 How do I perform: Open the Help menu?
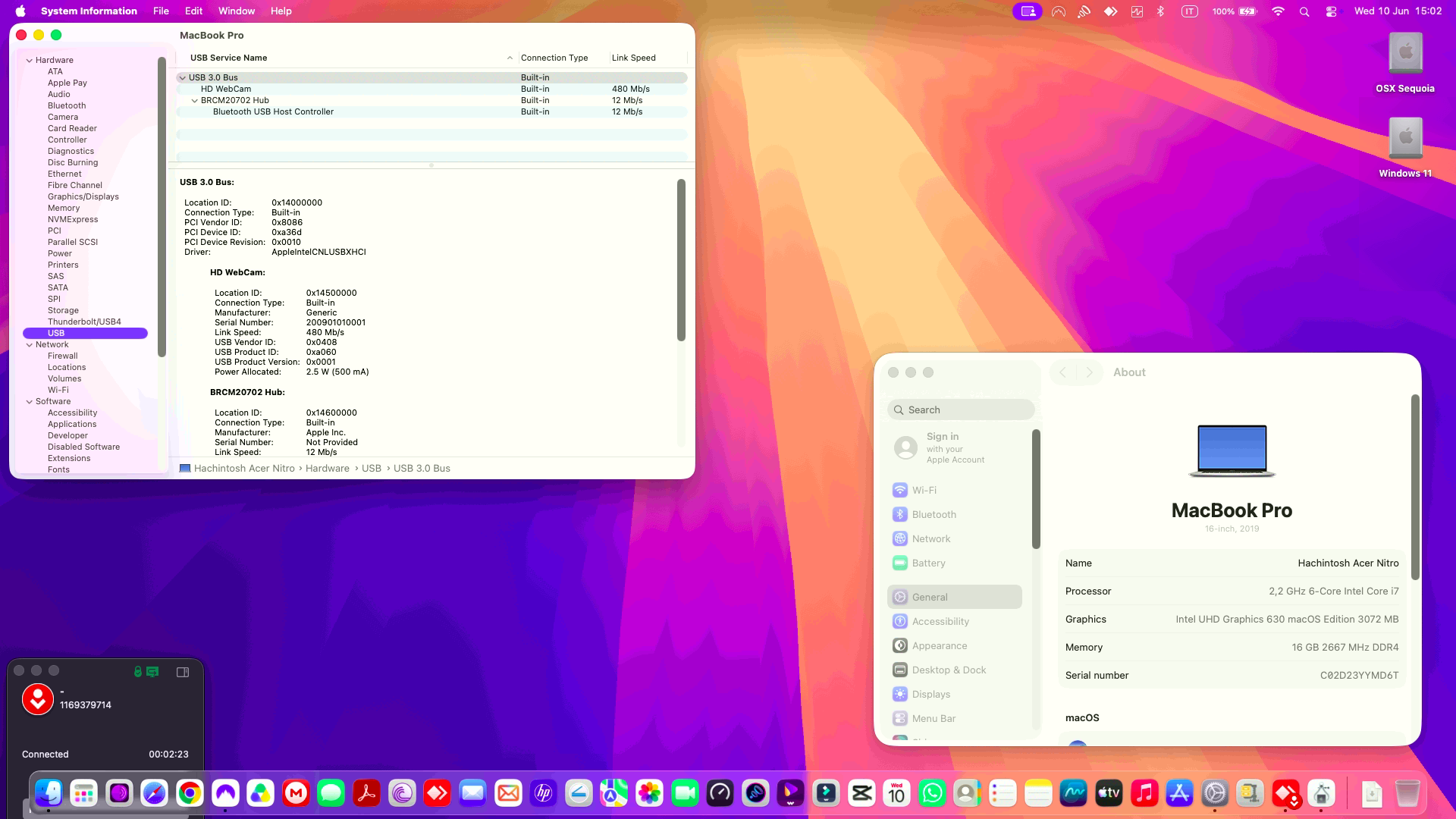[281, 11]
